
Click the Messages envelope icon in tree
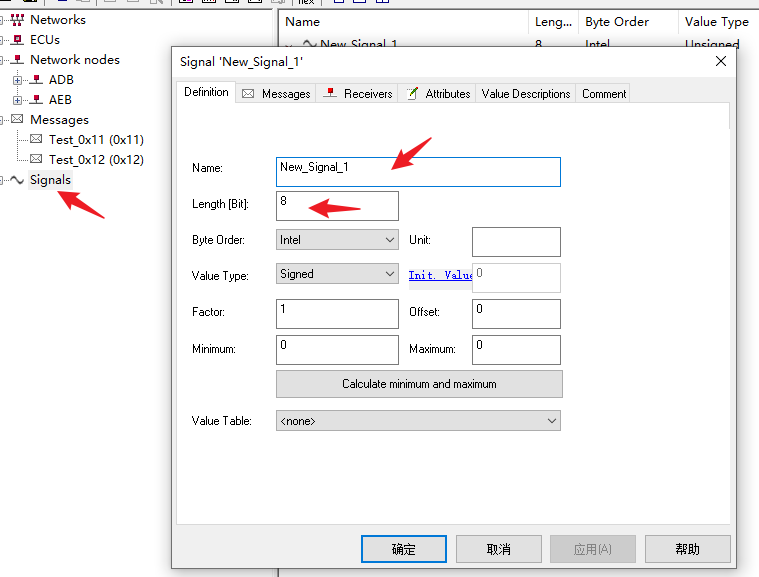pyautogui.click(x=17, y=119)
